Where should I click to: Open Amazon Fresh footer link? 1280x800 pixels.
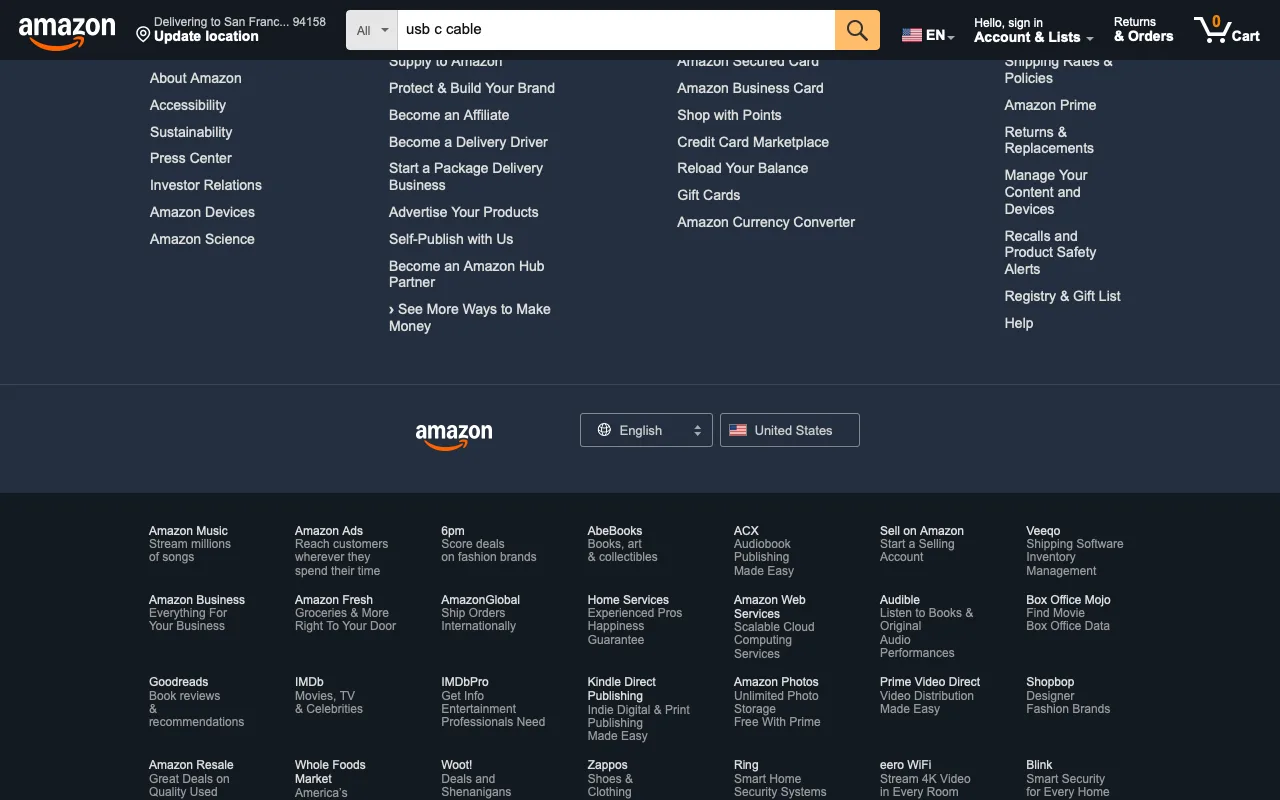pos(345,613)
